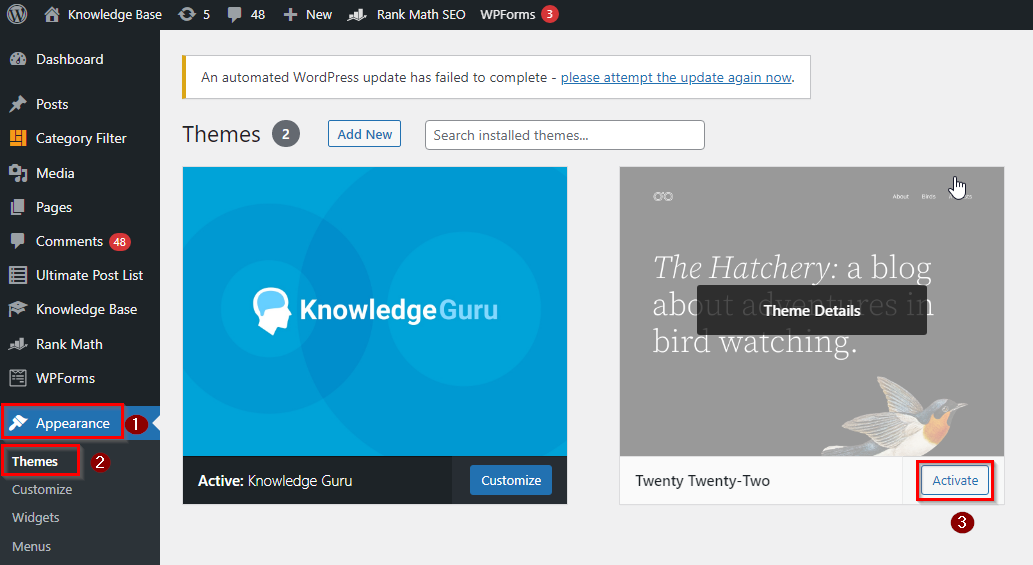Open WPForms in the admin bar
The height and width of the screenshot is (565, 1033).
tap(507, 14)
